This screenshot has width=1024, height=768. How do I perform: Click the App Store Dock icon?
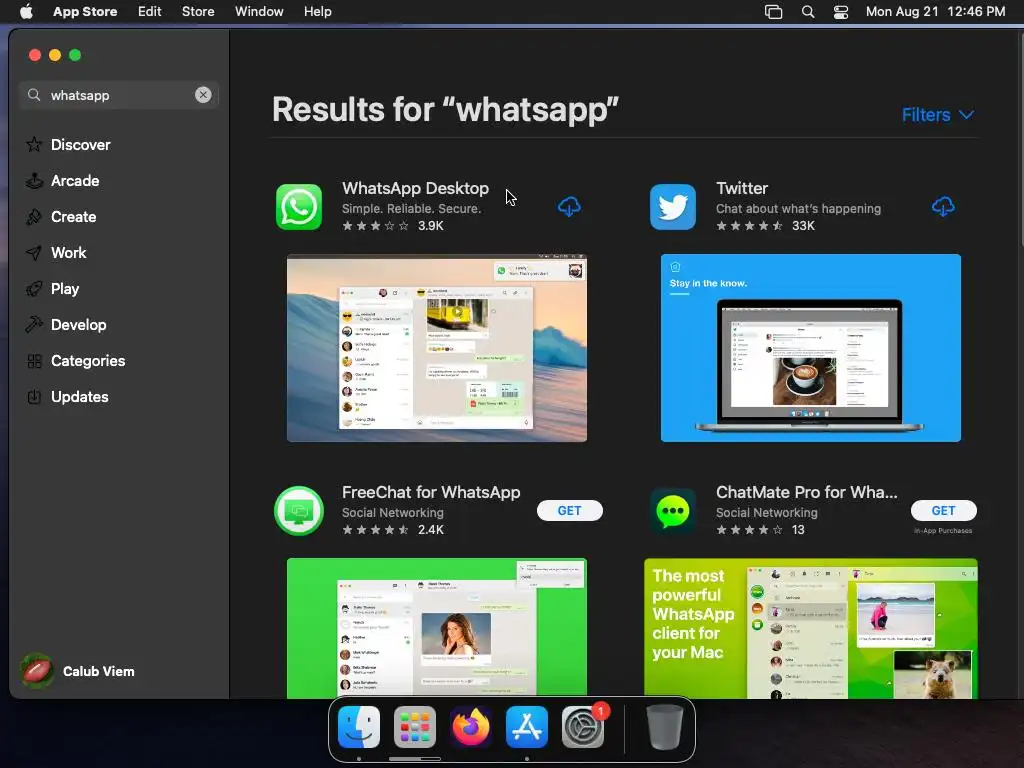(527, 727)
